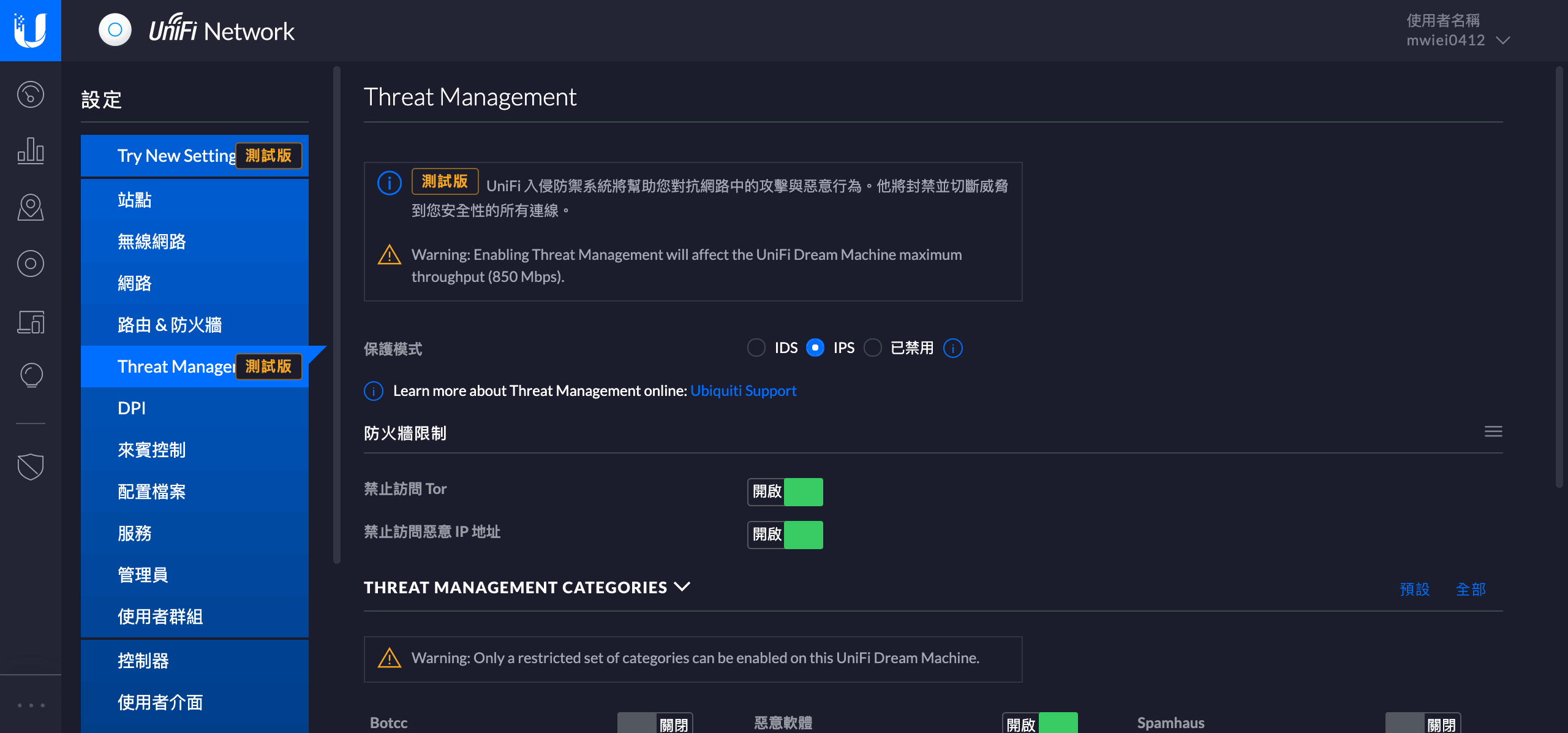Click the UniFi Network title in the header

(x=222, y=31)
